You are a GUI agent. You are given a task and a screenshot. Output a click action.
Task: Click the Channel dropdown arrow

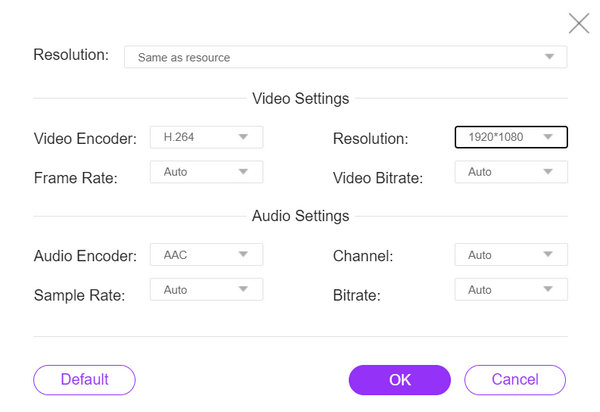548,255
